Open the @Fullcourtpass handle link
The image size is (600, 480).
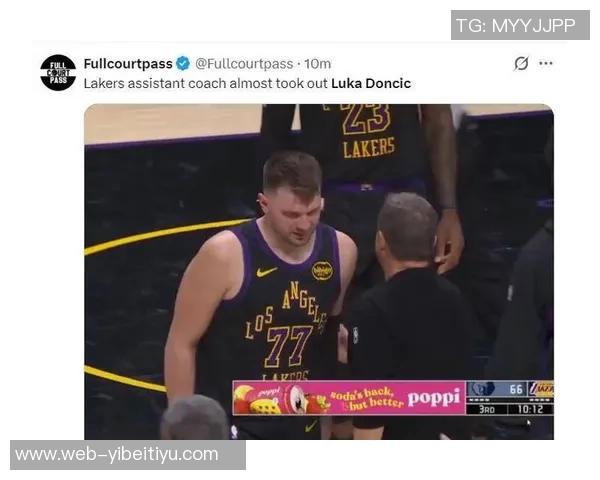[x=244, y=64]
